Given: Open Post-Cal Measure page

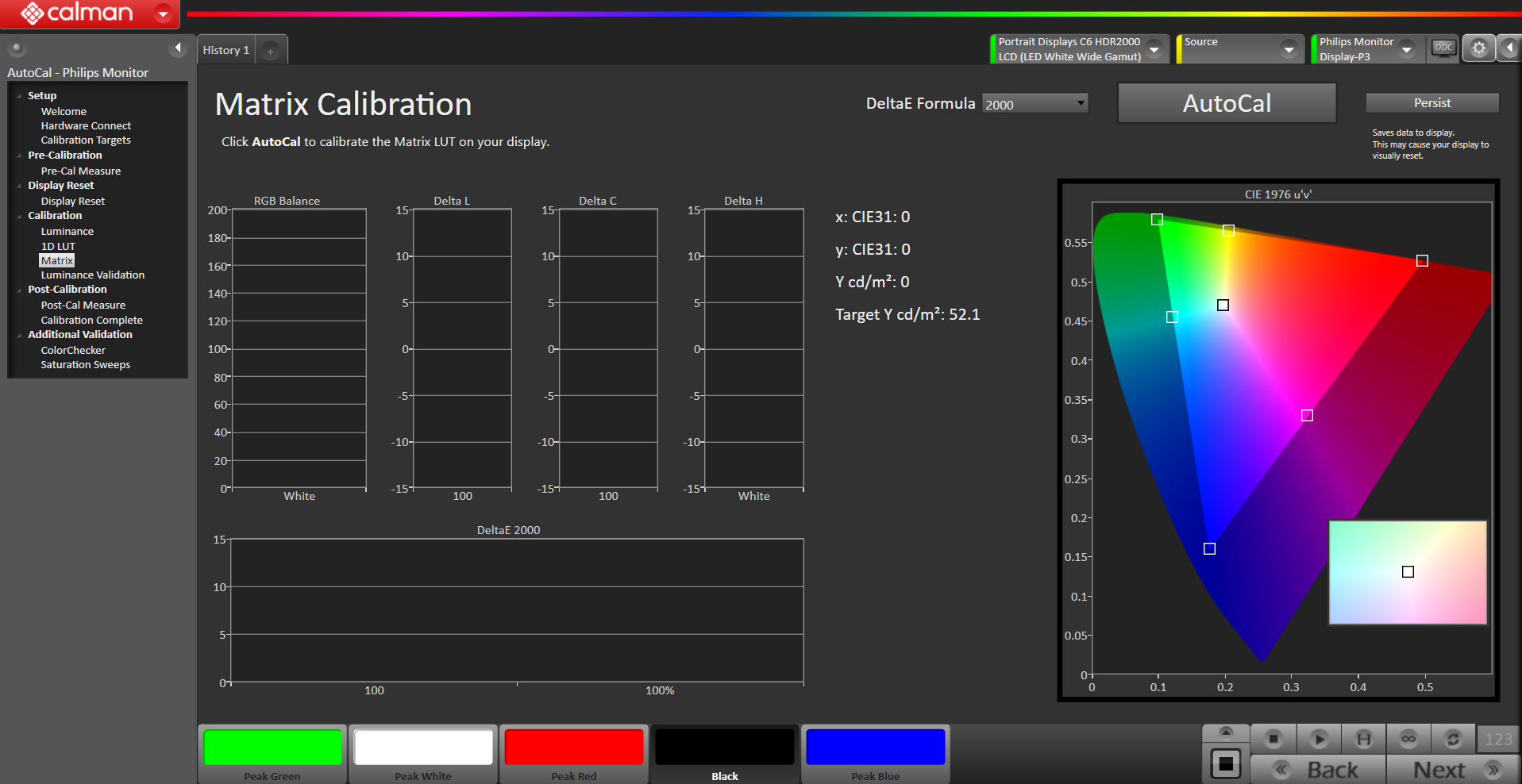Looking at the screenshot, I should (83, 306).
